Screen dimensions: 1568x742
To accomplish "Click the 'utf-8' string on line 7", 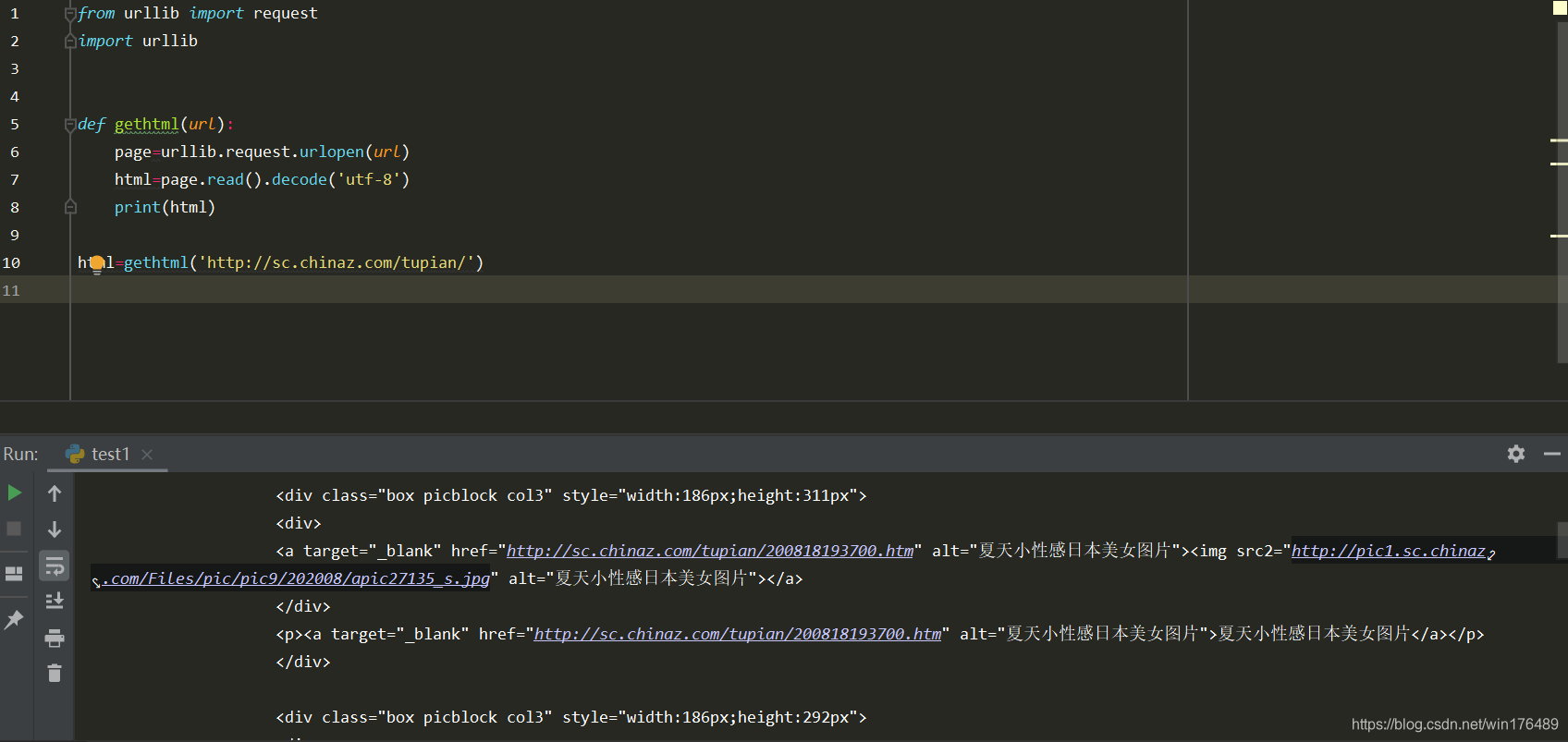I will pos(368,179).
